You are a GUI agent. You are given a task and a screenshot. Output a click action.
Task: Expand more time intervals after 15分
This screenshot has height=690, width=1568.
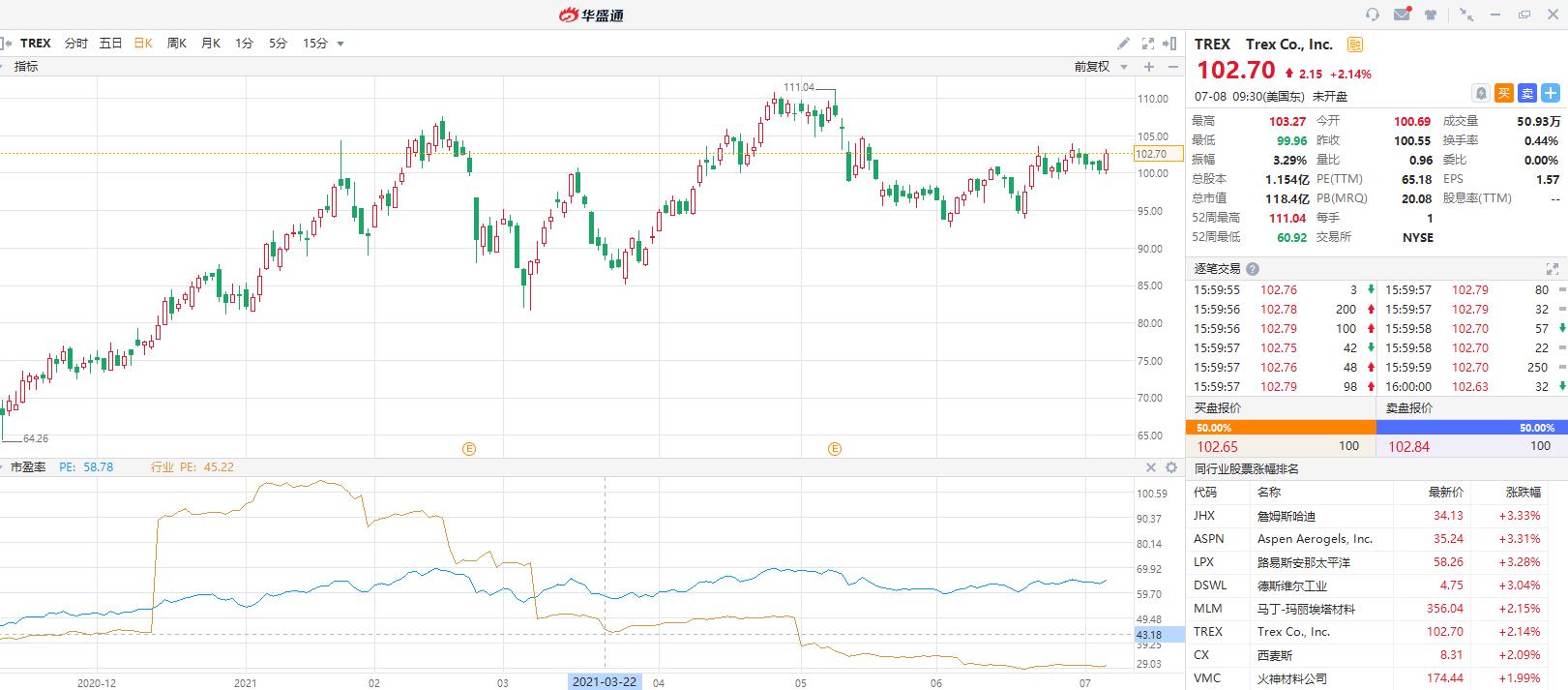coord(340,44)
